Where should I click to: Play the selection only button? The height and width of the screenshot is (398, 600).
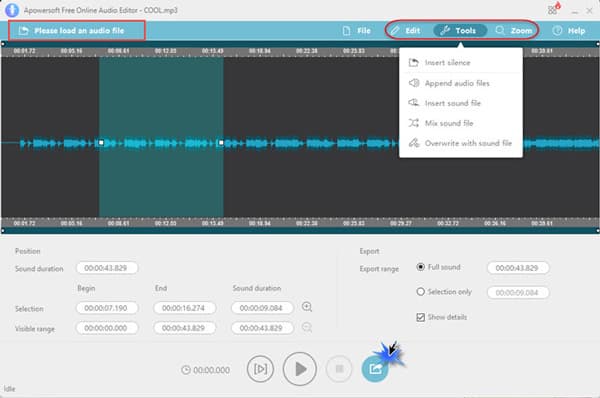tap(260, 369)
